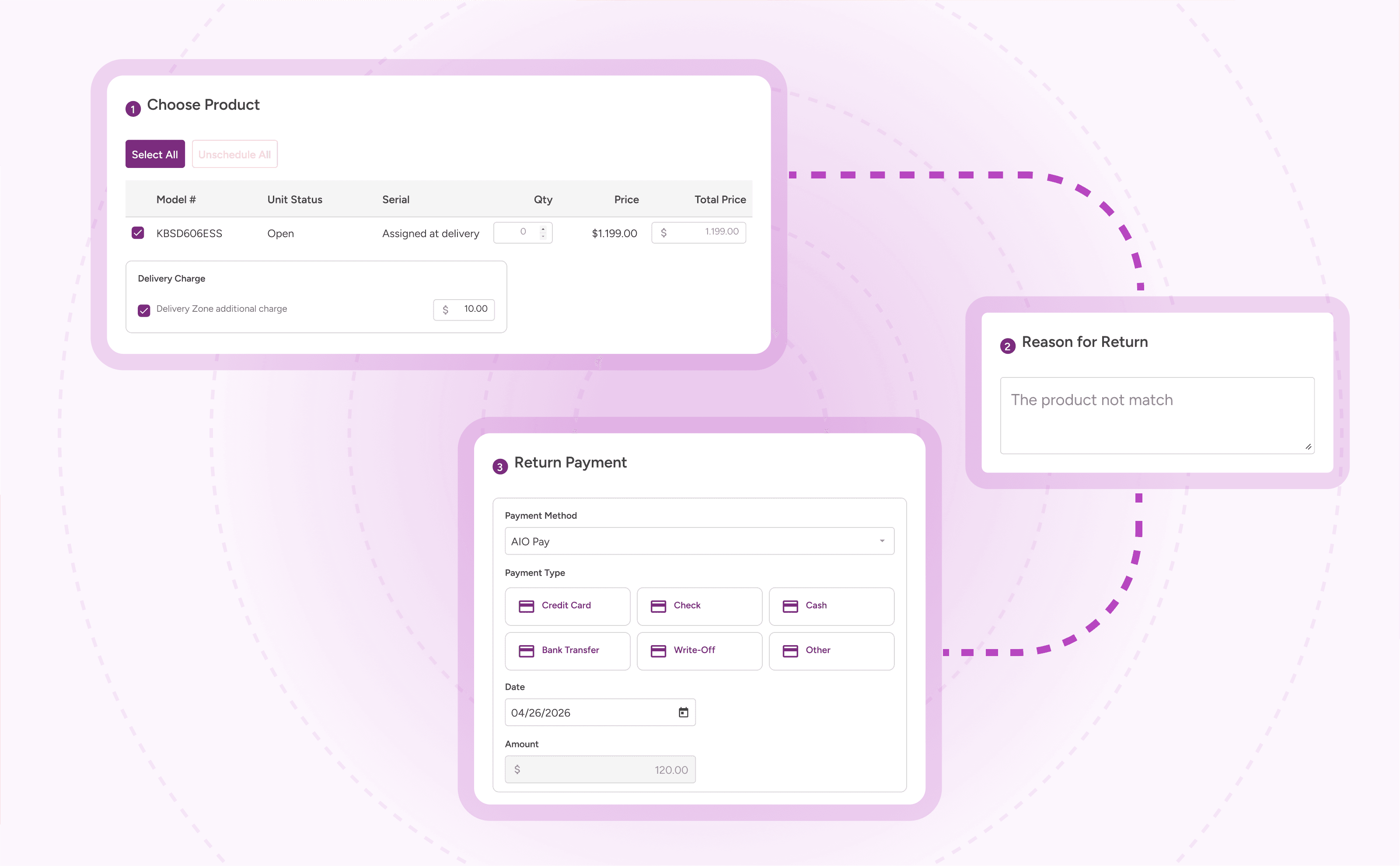Click the $1,199.00 price cell
This screenshot has height=866, width=1400.
(614, 233)
